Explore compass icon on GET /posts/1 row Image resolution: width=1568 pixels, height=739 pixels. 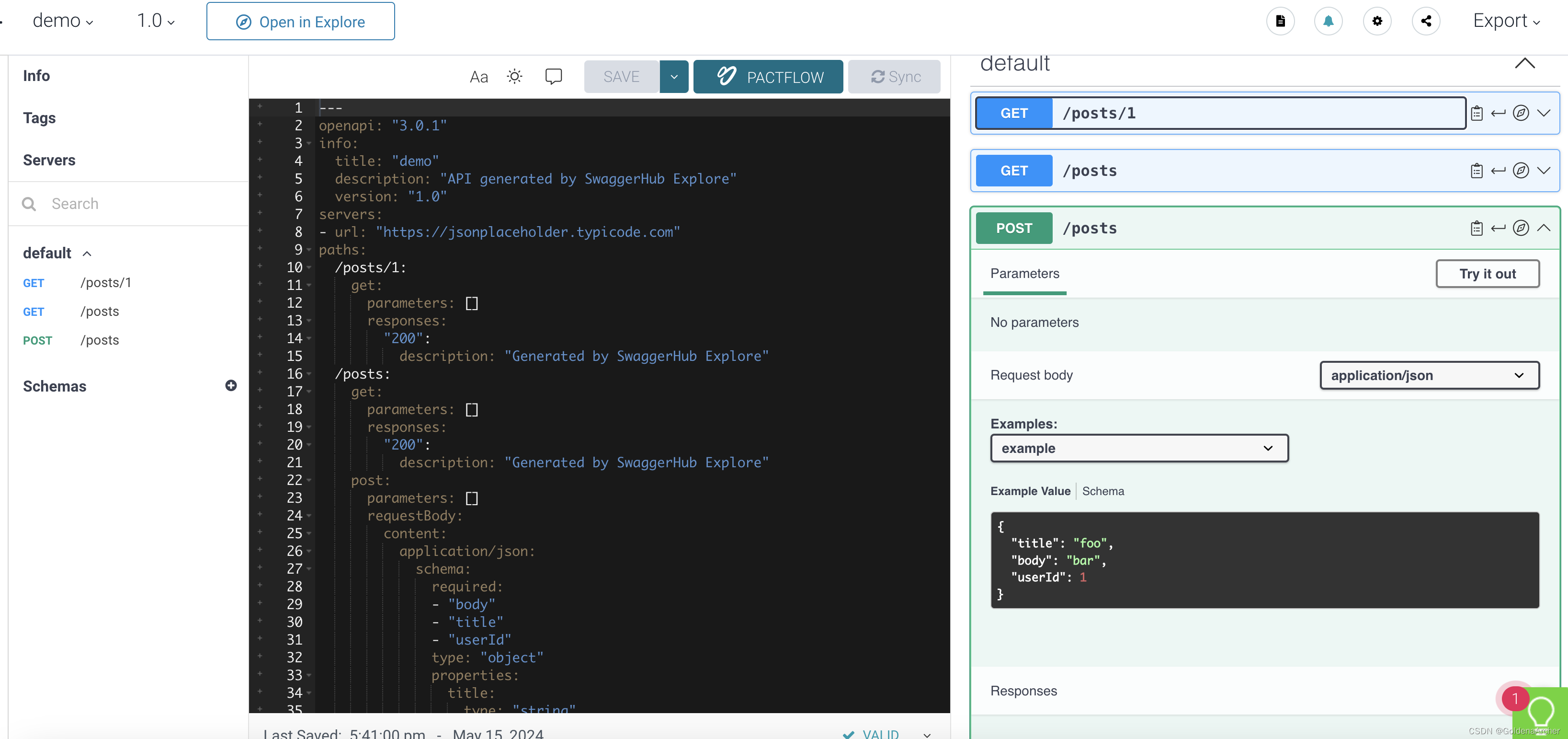[x=1521, y=113]
